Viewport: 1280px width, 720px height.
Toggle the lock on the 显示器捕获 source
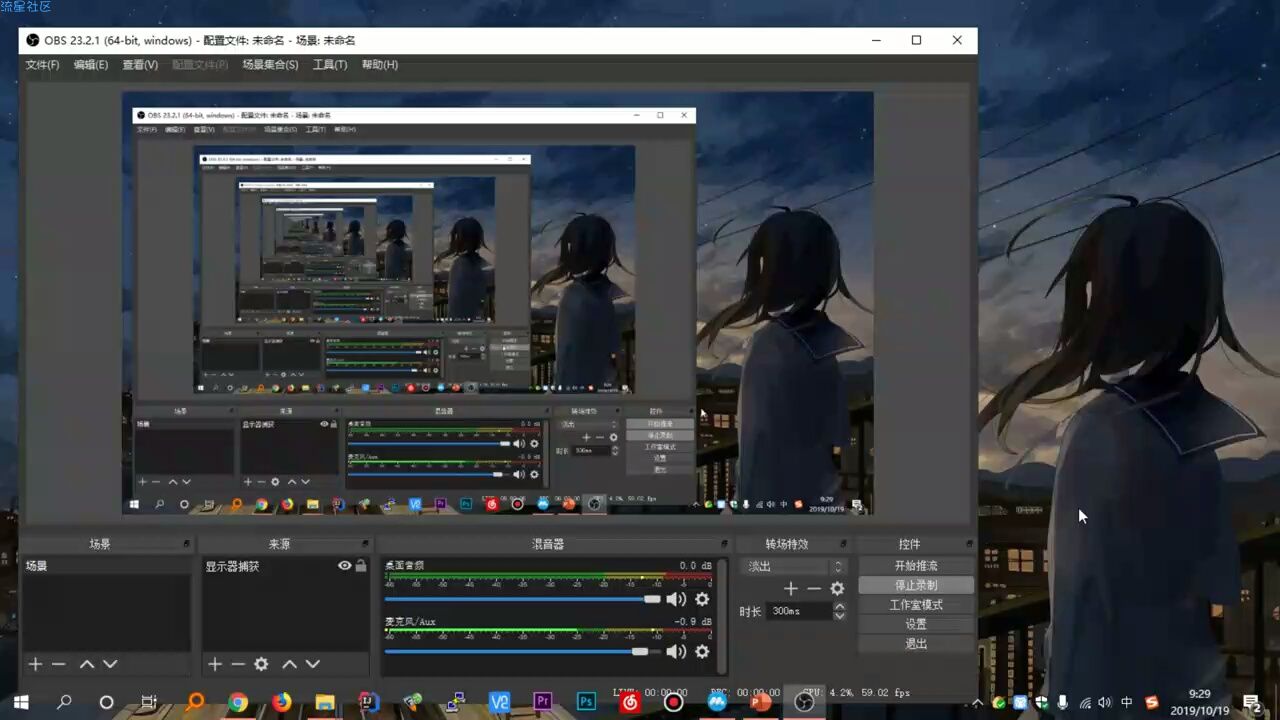pyautogui.click(x=361, y=566)
